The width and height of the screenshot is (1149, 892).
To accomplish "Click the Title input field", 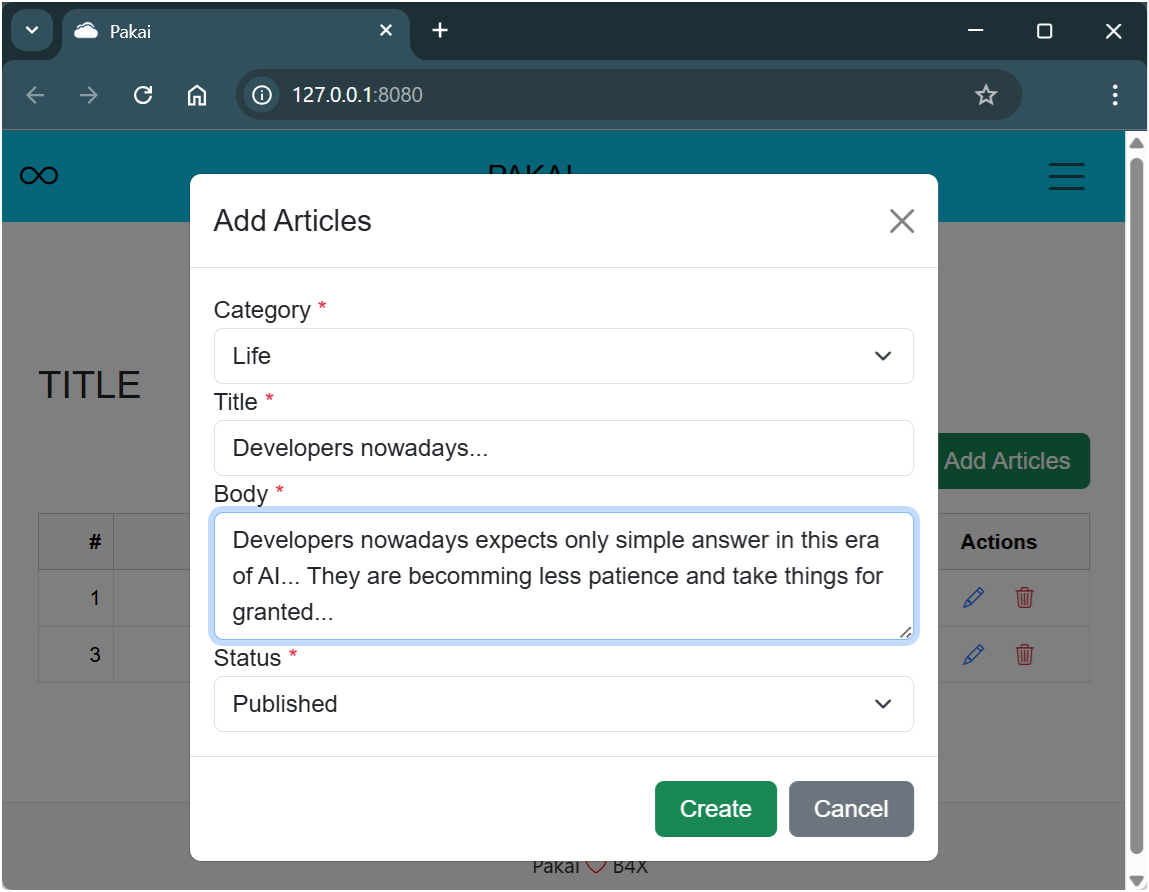I will [563, 448].
